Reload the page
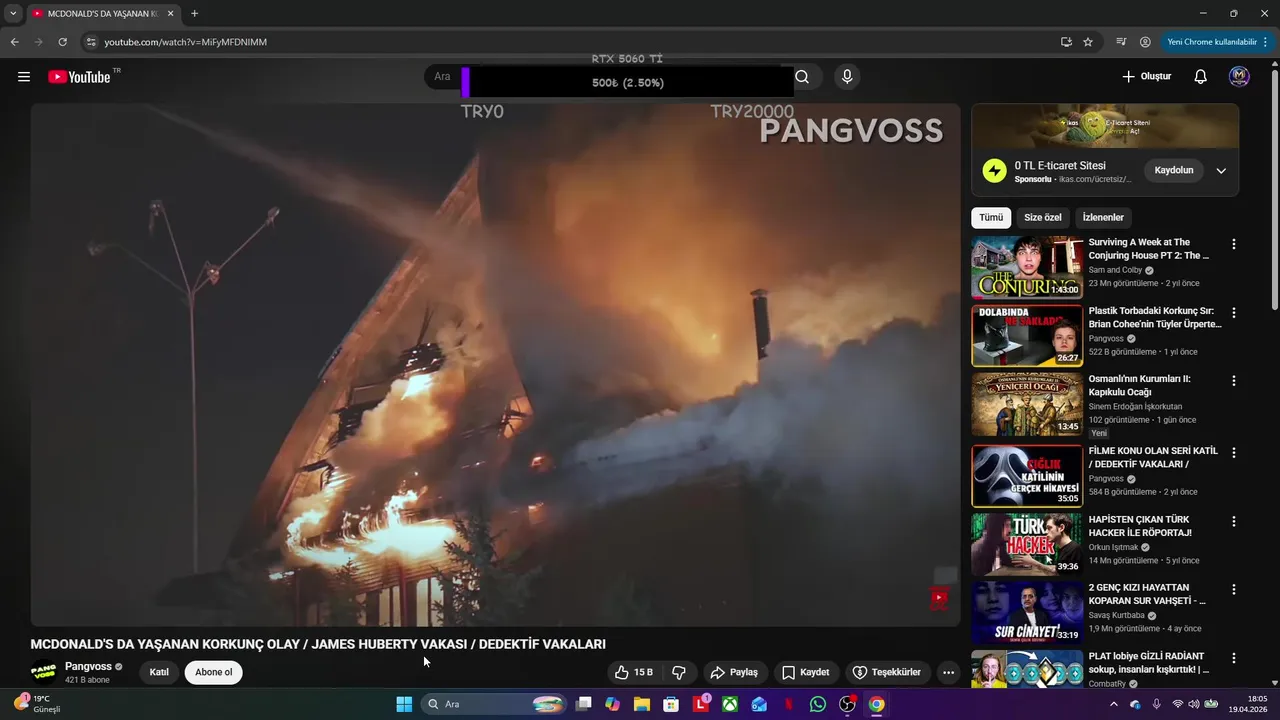This screenshot has width=1280, height=720. (x=62, y=42)
